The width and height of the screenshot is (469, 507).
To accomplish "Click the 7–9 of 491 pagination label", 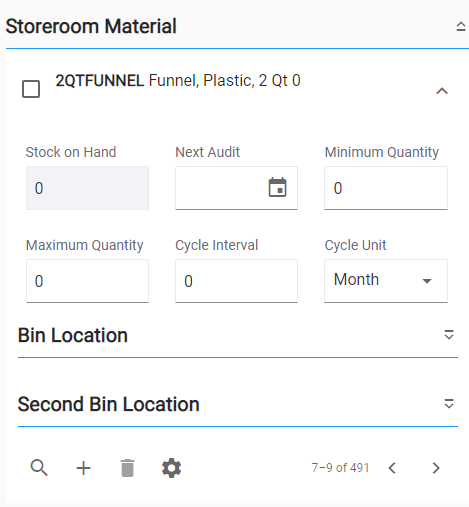I will [340, 468].
